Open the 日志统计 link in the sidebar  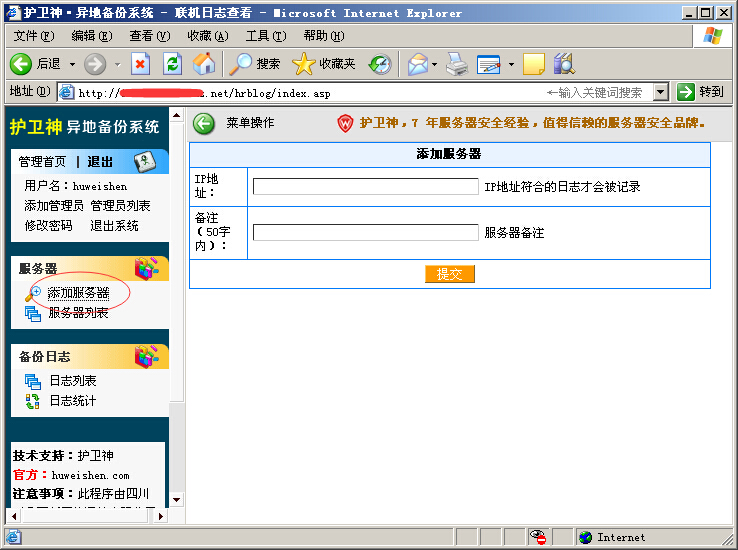(72, 401)
